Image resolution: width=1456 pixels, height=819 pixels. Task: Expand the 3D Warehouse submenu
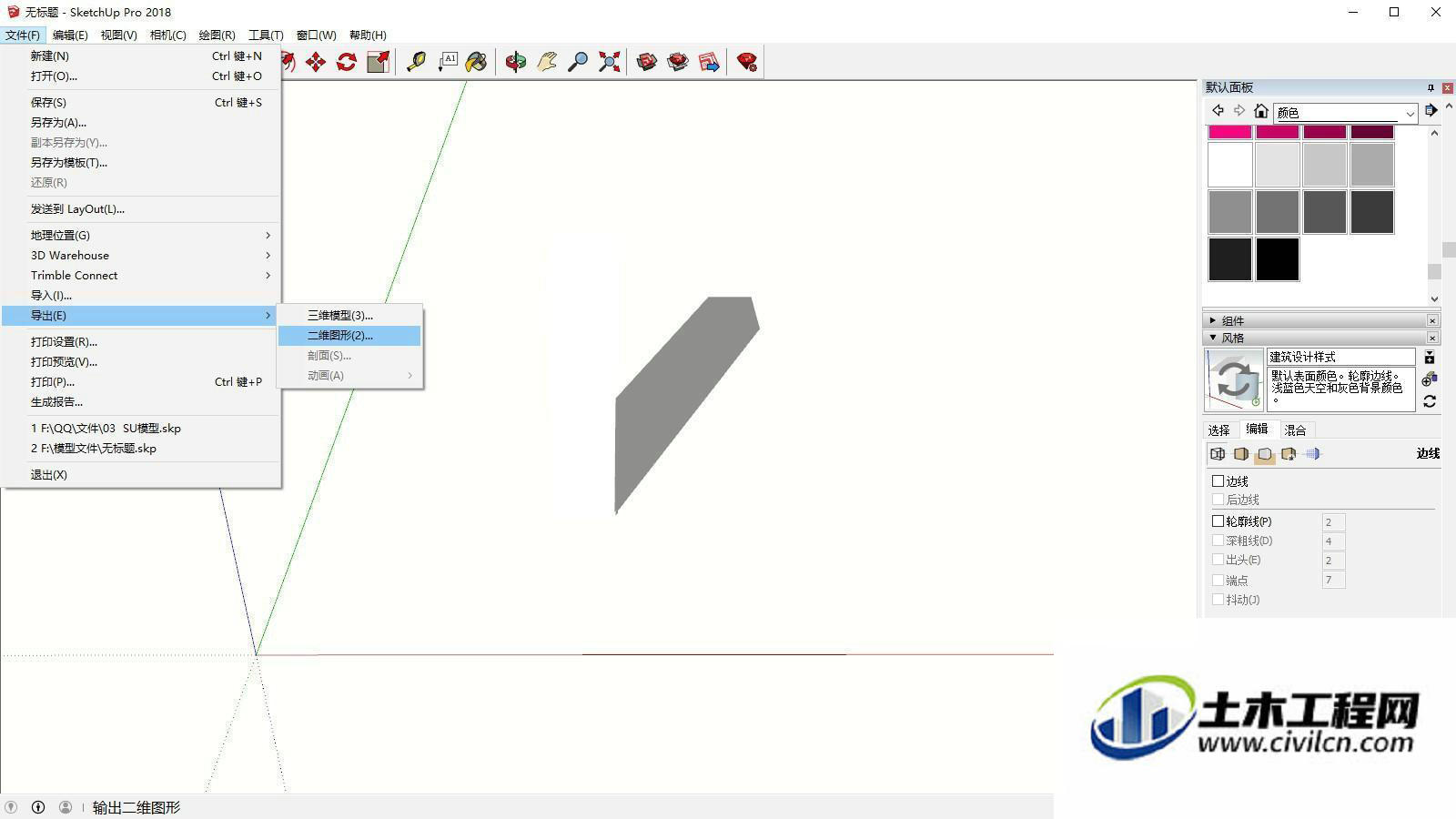[x=141, y=255]
